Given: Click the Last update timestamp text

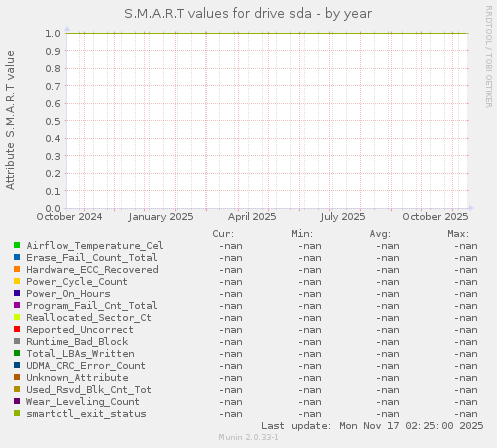Looking at the screenshot, I should (x=372, y=426).
